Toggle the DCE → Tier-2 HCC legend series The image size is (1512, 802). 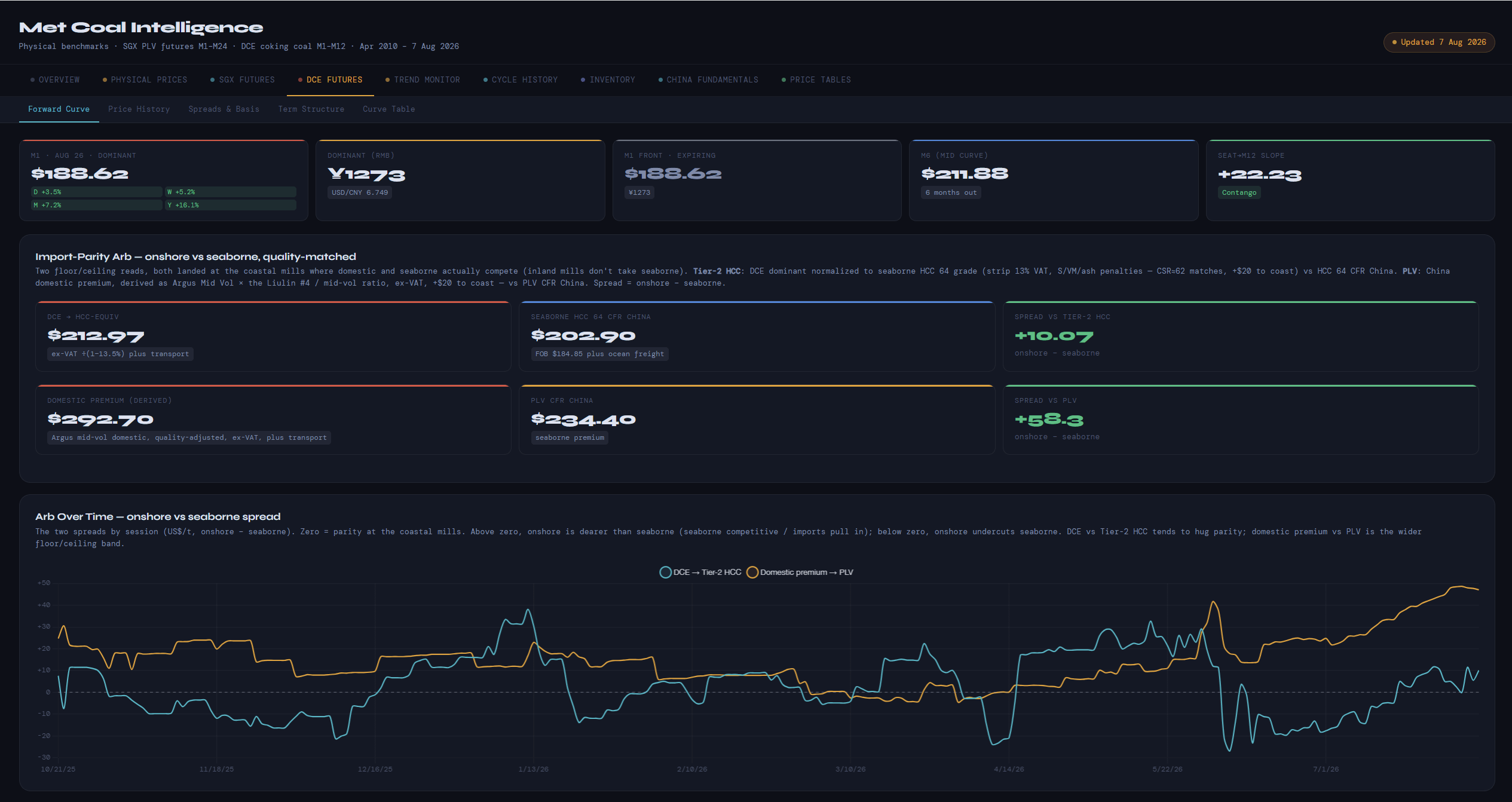click(x=700, y=572)
